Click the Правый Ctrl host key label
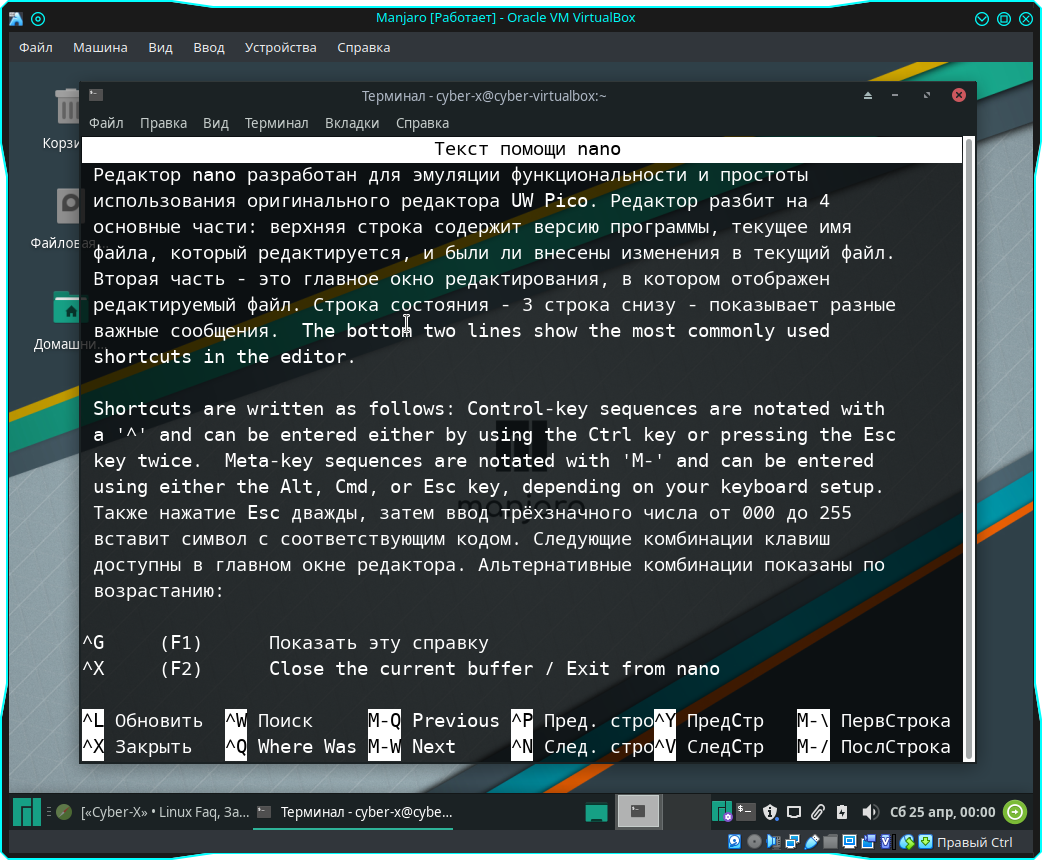This screenshot has height=860, width=1042. click(x=974, y=842)
